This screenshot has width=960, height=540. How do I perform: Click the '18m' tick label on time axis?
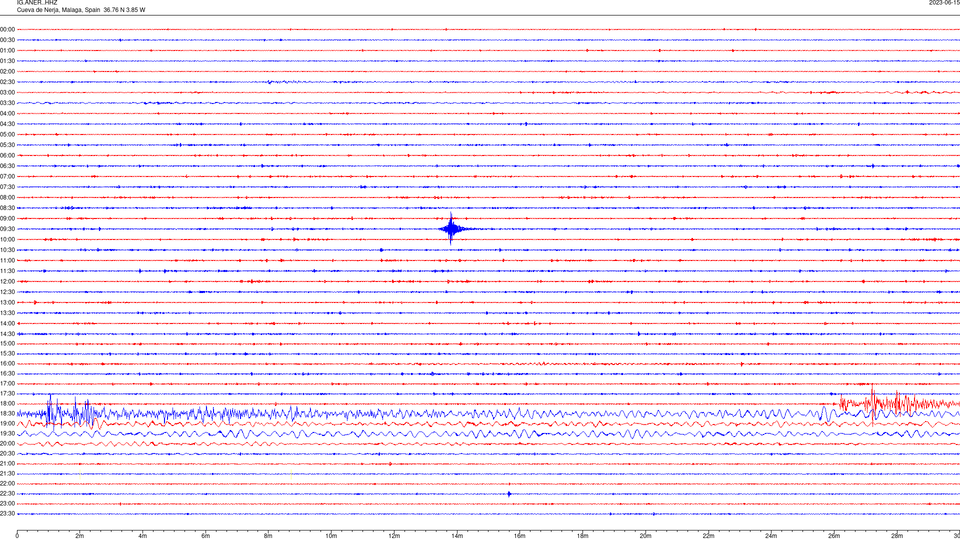[x=583, y=536]
